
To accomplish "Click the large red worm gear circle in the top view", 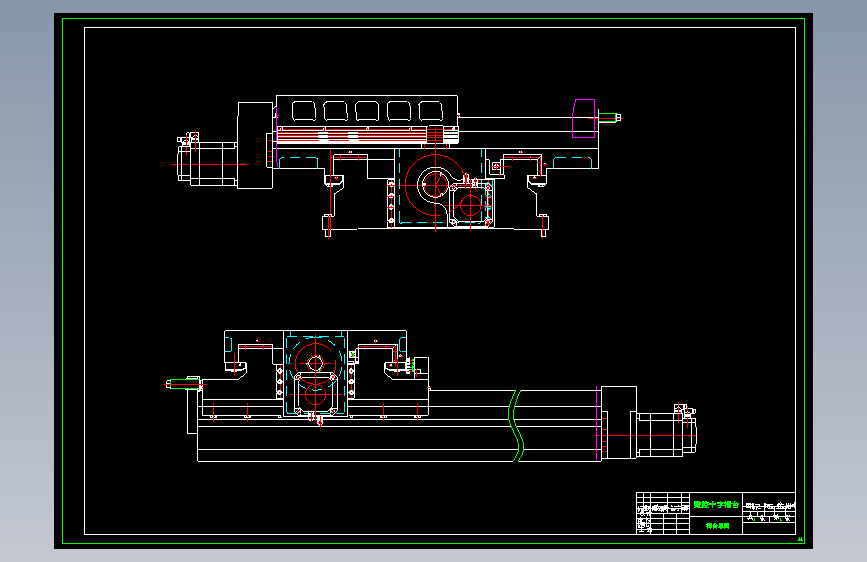I will (435, 185).
